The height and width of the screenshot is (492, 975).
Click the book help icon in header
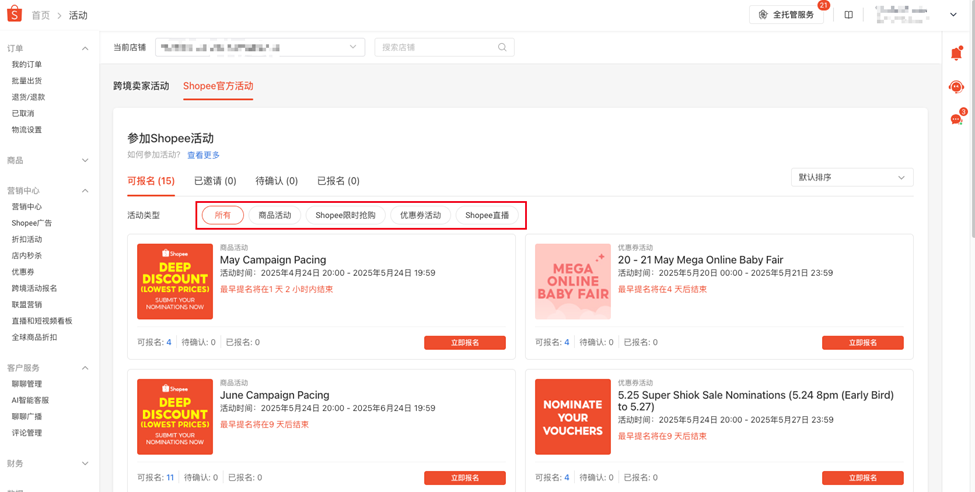tap(848, 15)
